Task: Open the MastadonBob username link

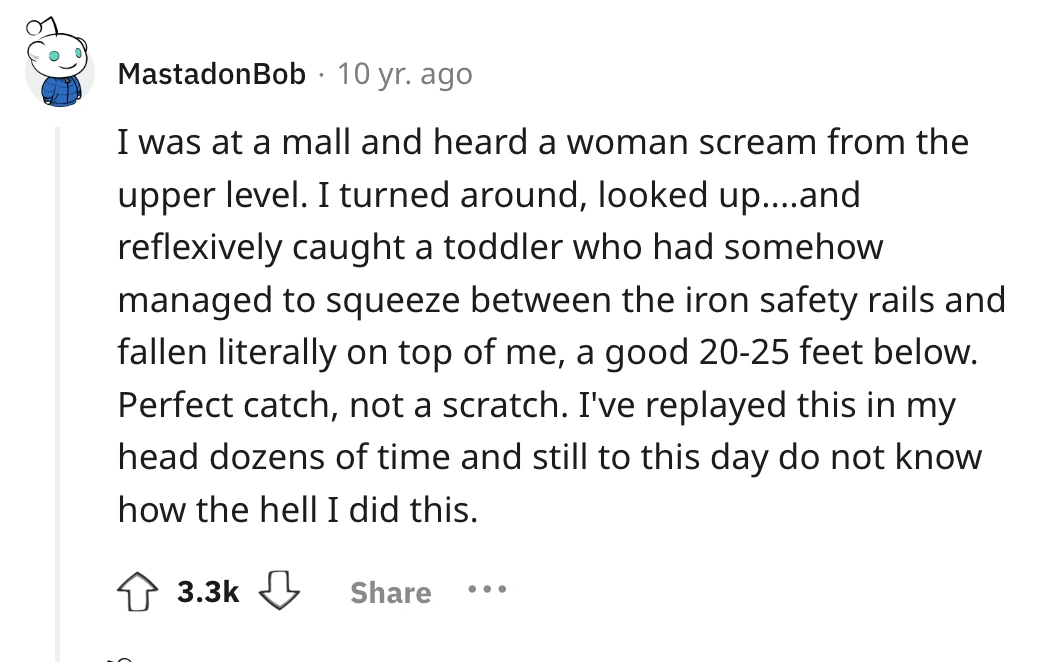Action: (x=212, y=74)
